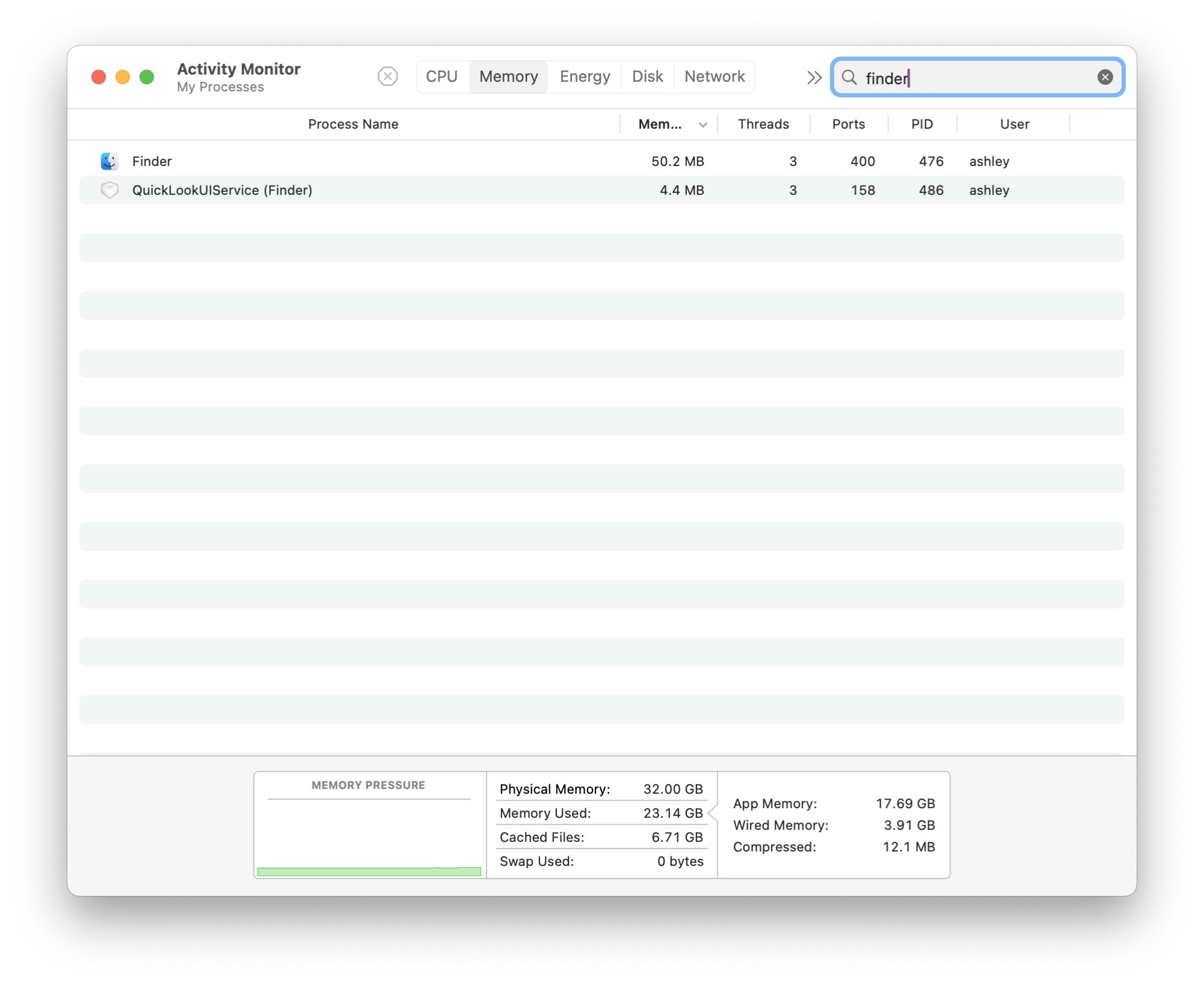Click the Finder app icon in list
Screen dimensions: 1204x985
click(x=109, y=161)
